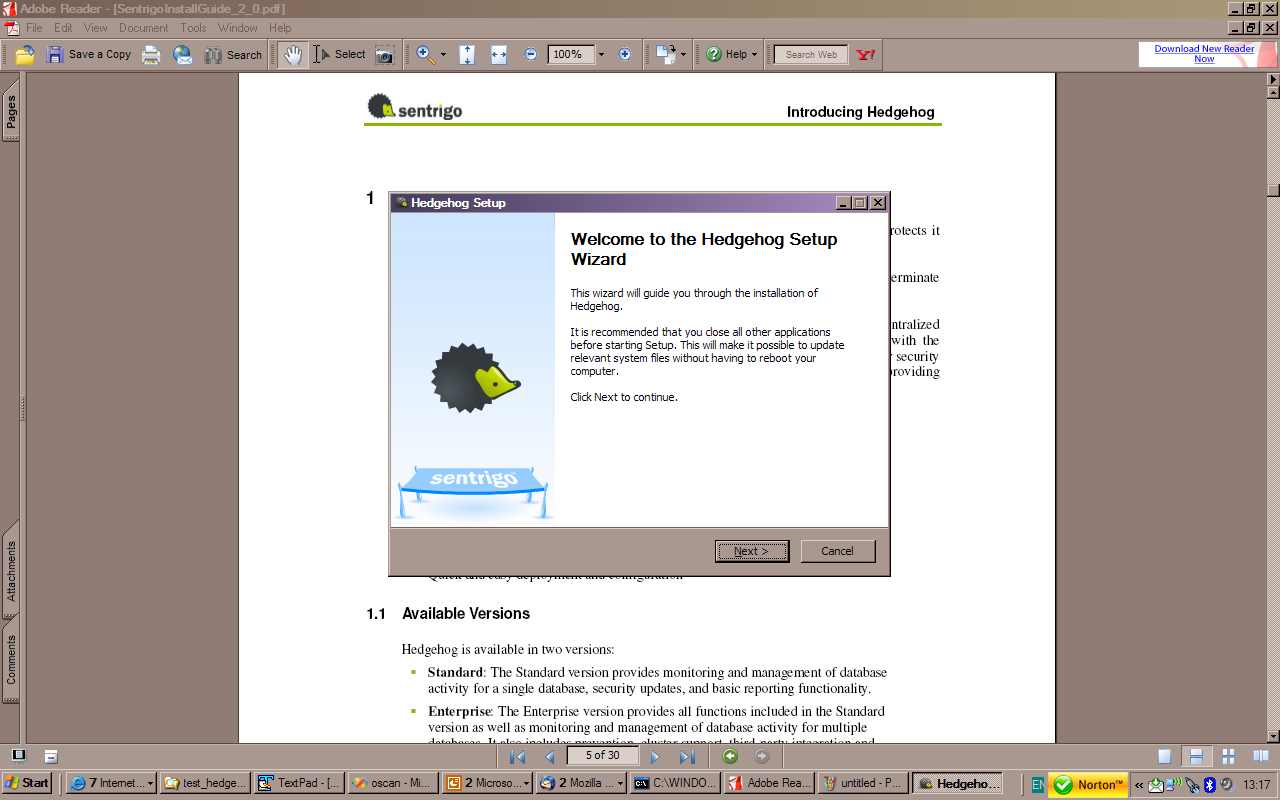Switch to Continuous Facing layout

[1229, 757]
